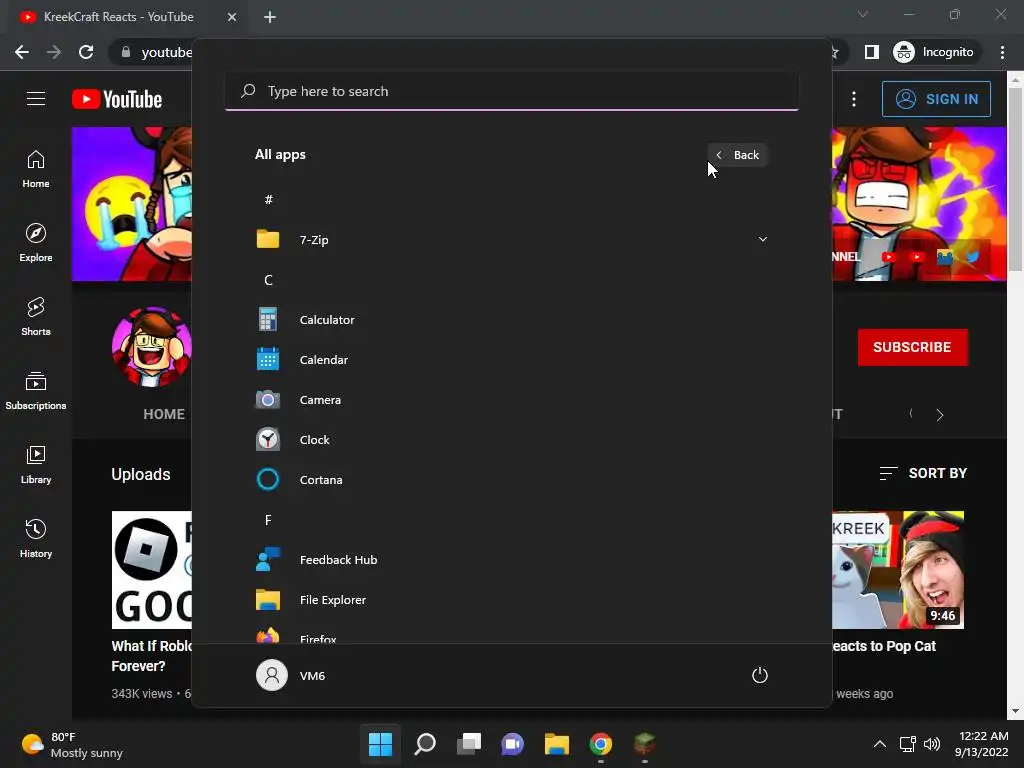Screen dimensions: 1024x768
Task: Open Shorts in YouTube sidebar
Action: [36, 317]
